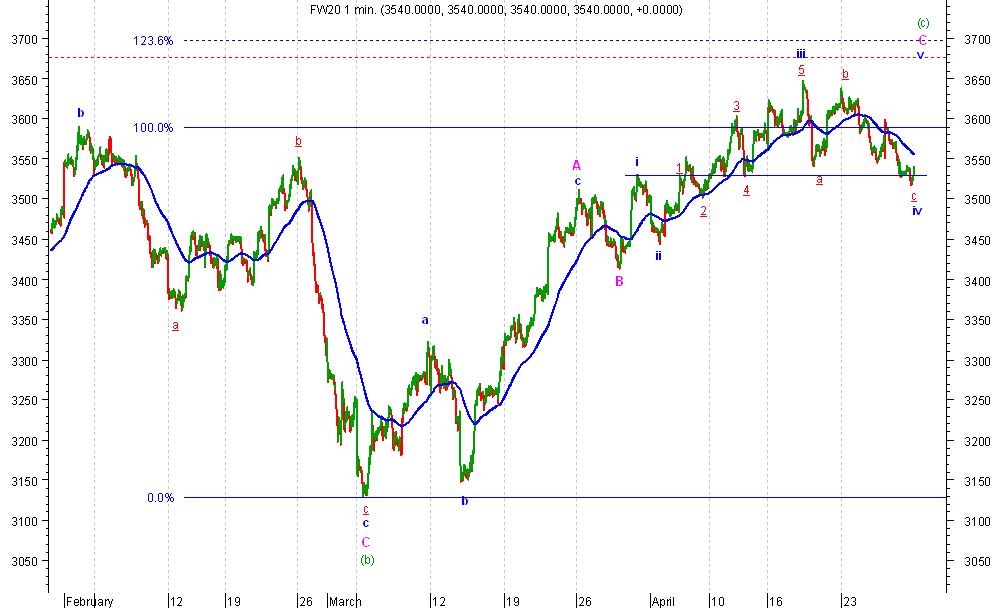Click the March label on date axis

pyautogui.click(x=345, y=601)
